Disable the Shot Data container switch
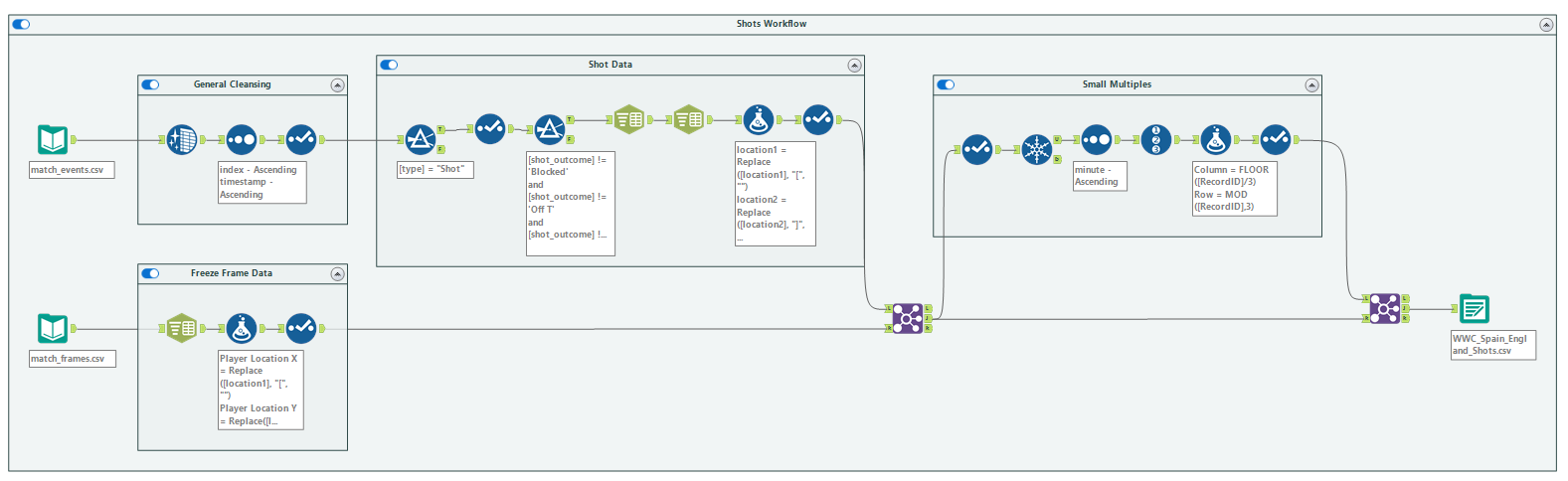 pyautogui.click(x=389, y=65)
